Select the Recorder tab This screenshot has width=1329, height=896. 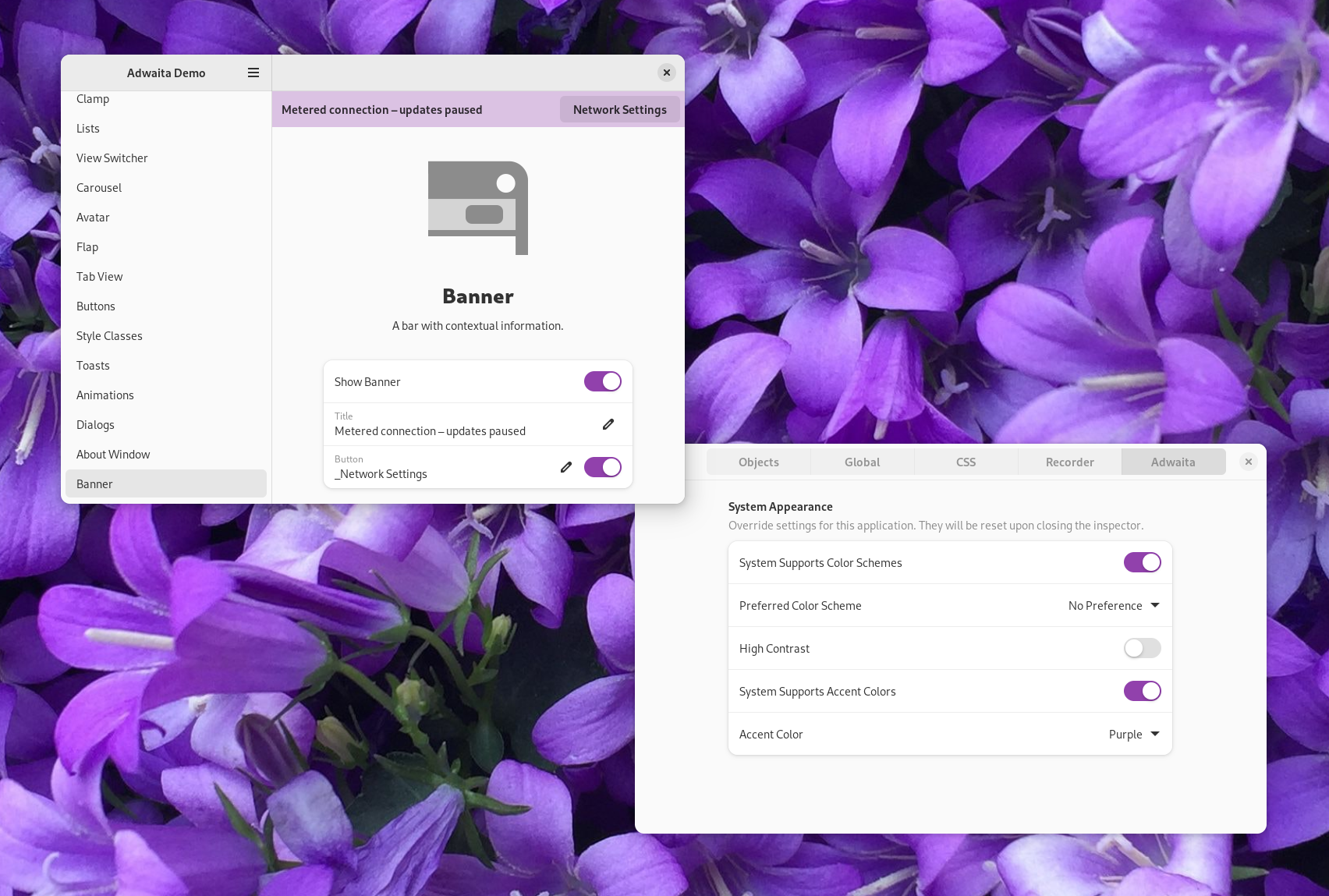(1069, 462)
